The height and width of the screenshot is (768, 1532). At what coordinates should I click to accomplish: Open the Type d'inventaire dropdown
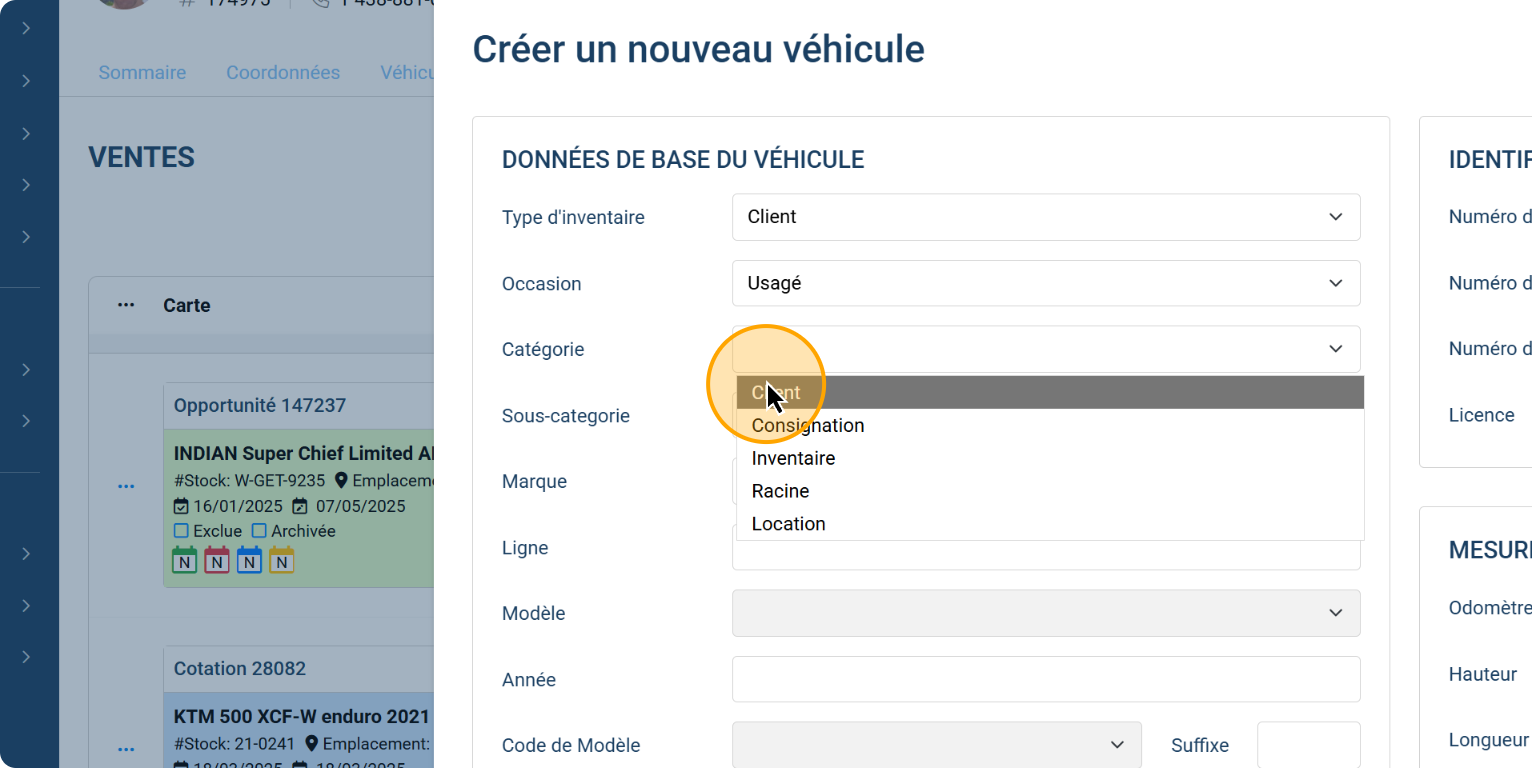pos(1045,217)
